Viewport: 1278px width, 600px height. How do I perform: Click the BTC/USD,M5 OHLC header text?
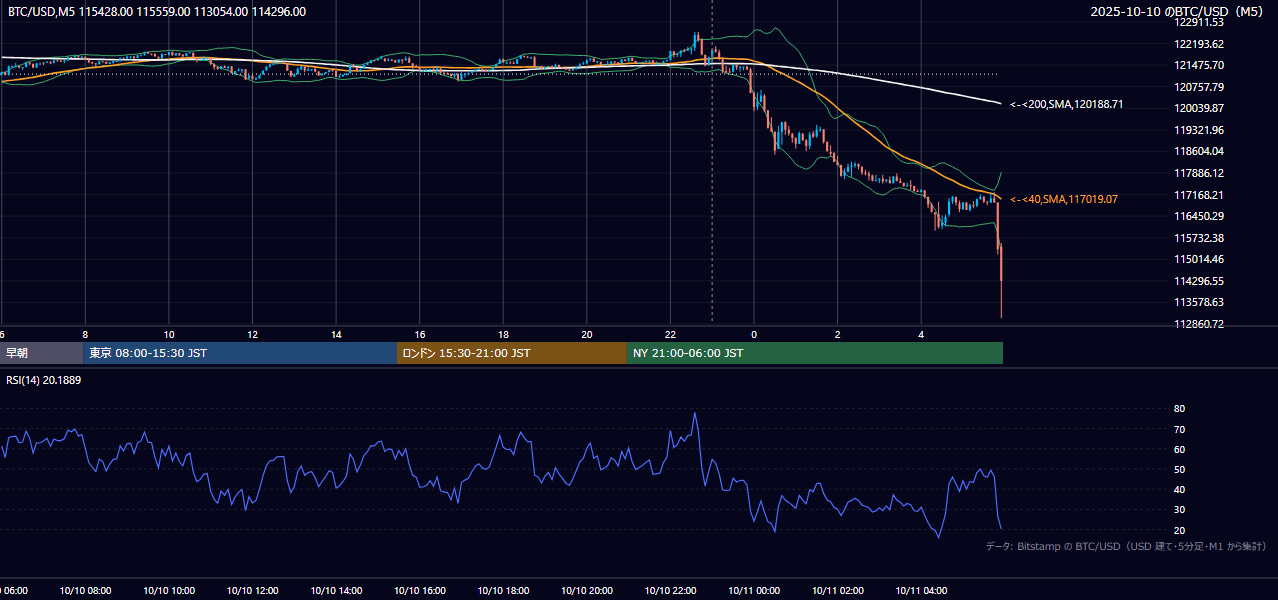coord(157,12)
